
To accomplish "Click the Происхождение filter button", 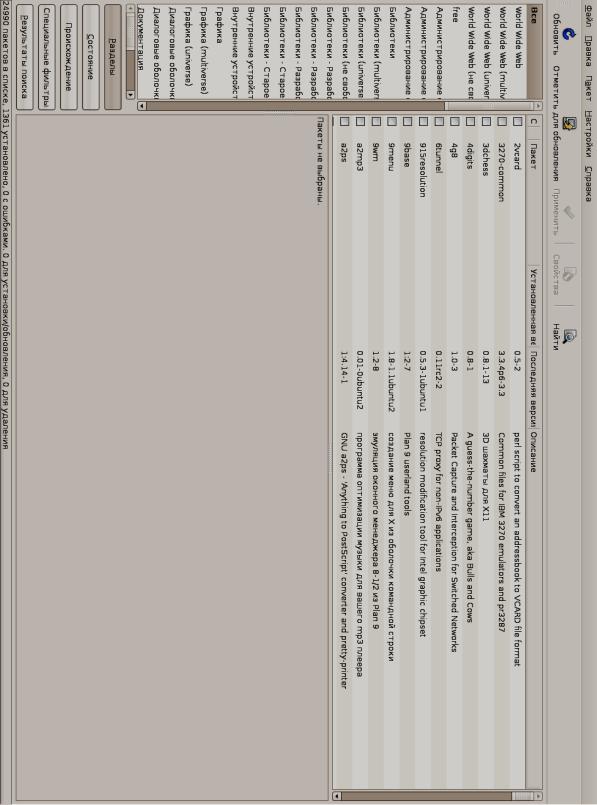I will pos(68,57).
